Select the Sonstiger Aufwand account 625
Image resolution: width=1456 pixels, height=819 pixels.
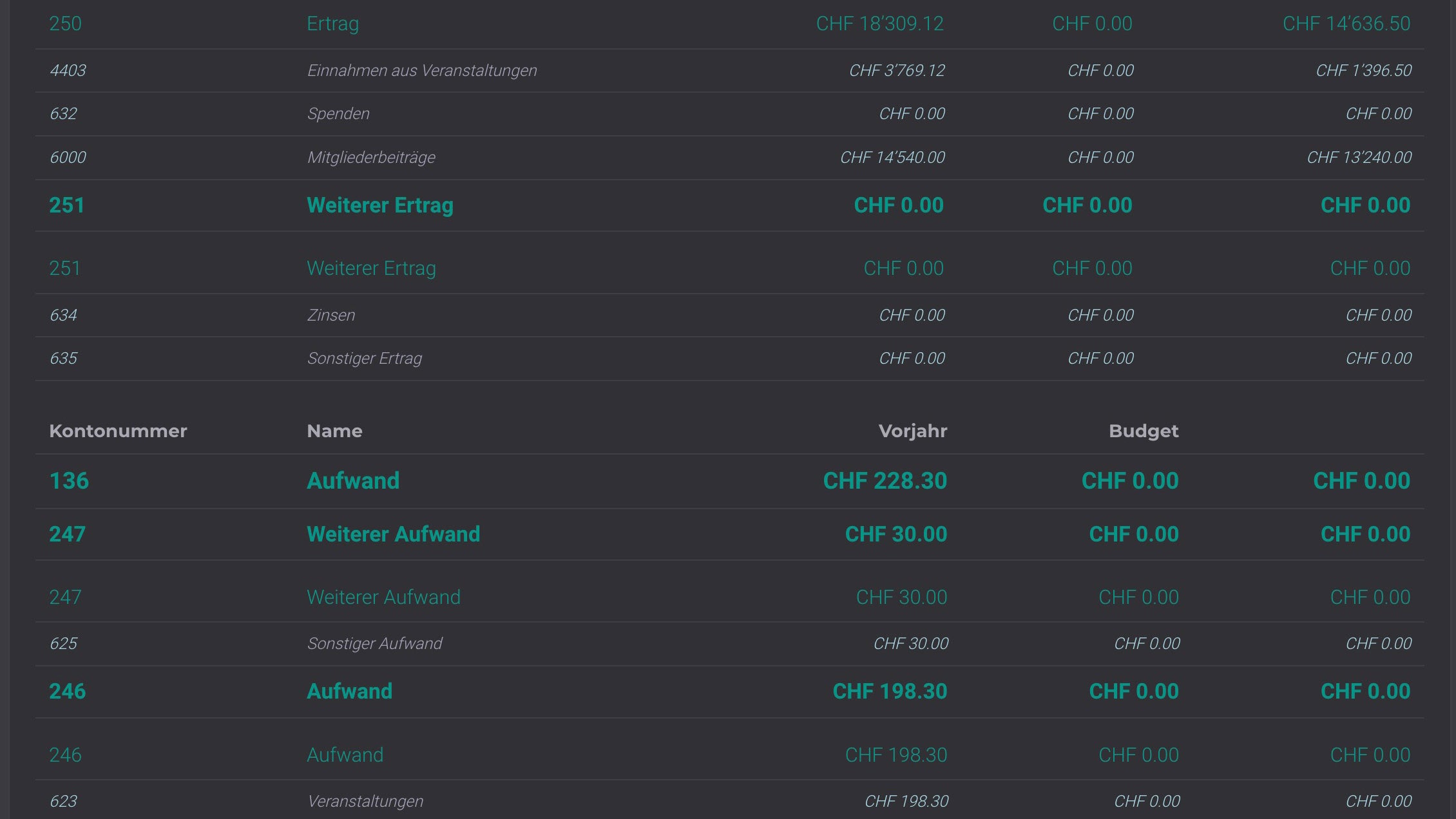(374, 644)
